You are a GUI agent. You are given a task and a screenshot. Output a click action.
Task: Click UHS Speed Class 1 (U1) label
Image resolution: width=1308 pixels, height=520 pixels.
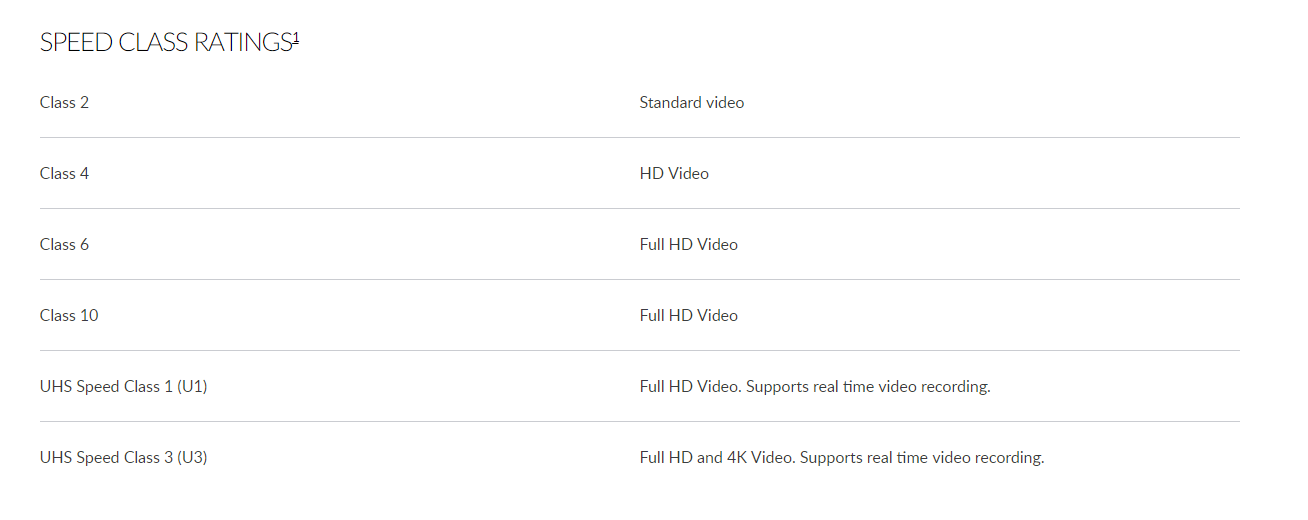coord(124,386)
